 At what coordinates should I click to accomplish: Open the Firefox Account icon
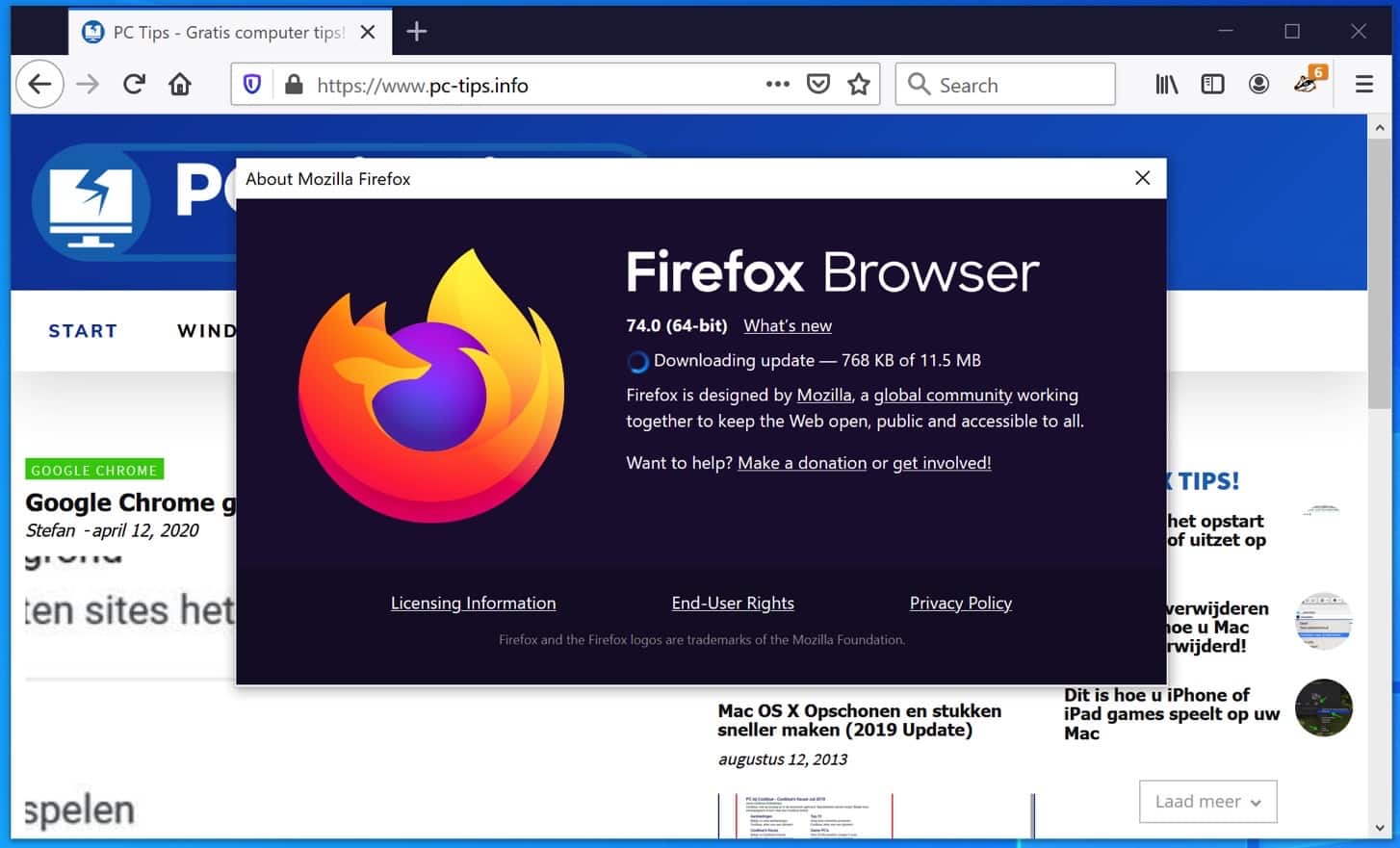tap(1258, 85)
